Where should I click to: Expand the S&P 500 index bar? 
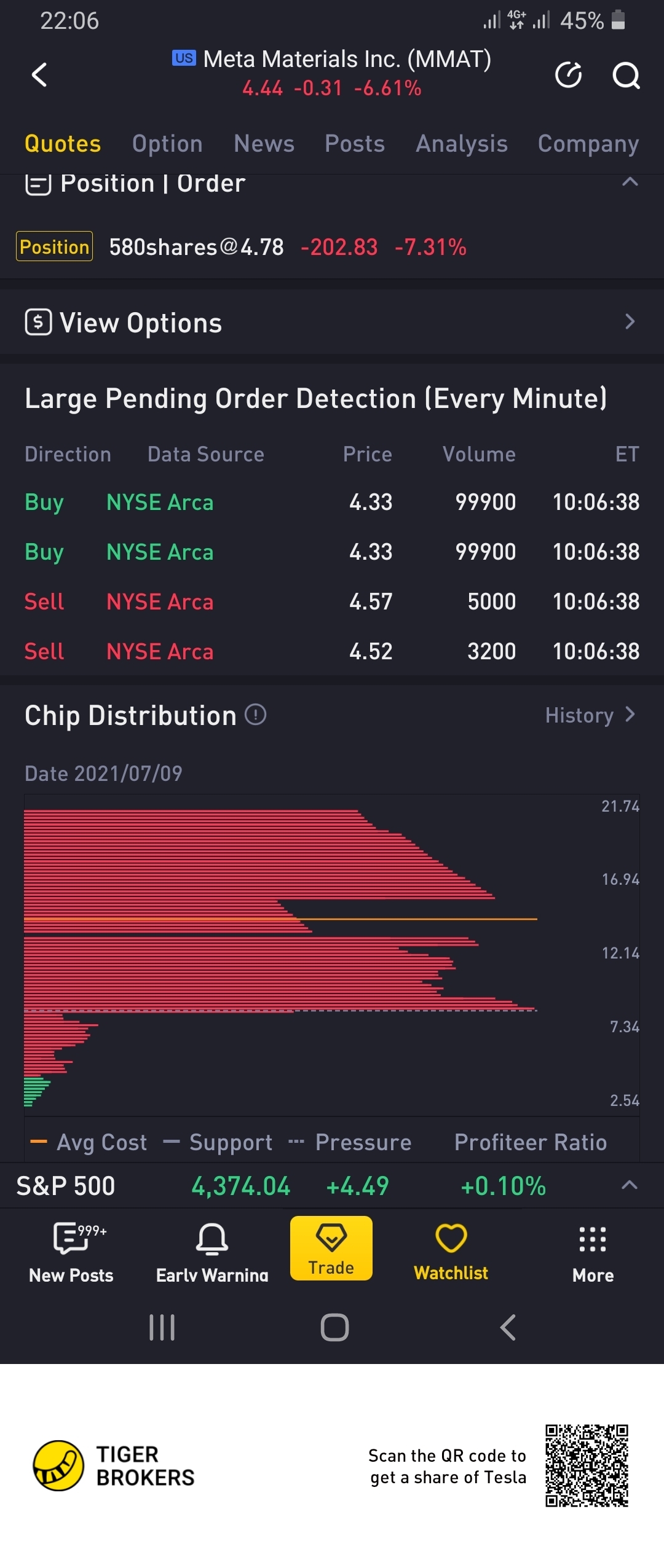click(x=629, y=1185)
